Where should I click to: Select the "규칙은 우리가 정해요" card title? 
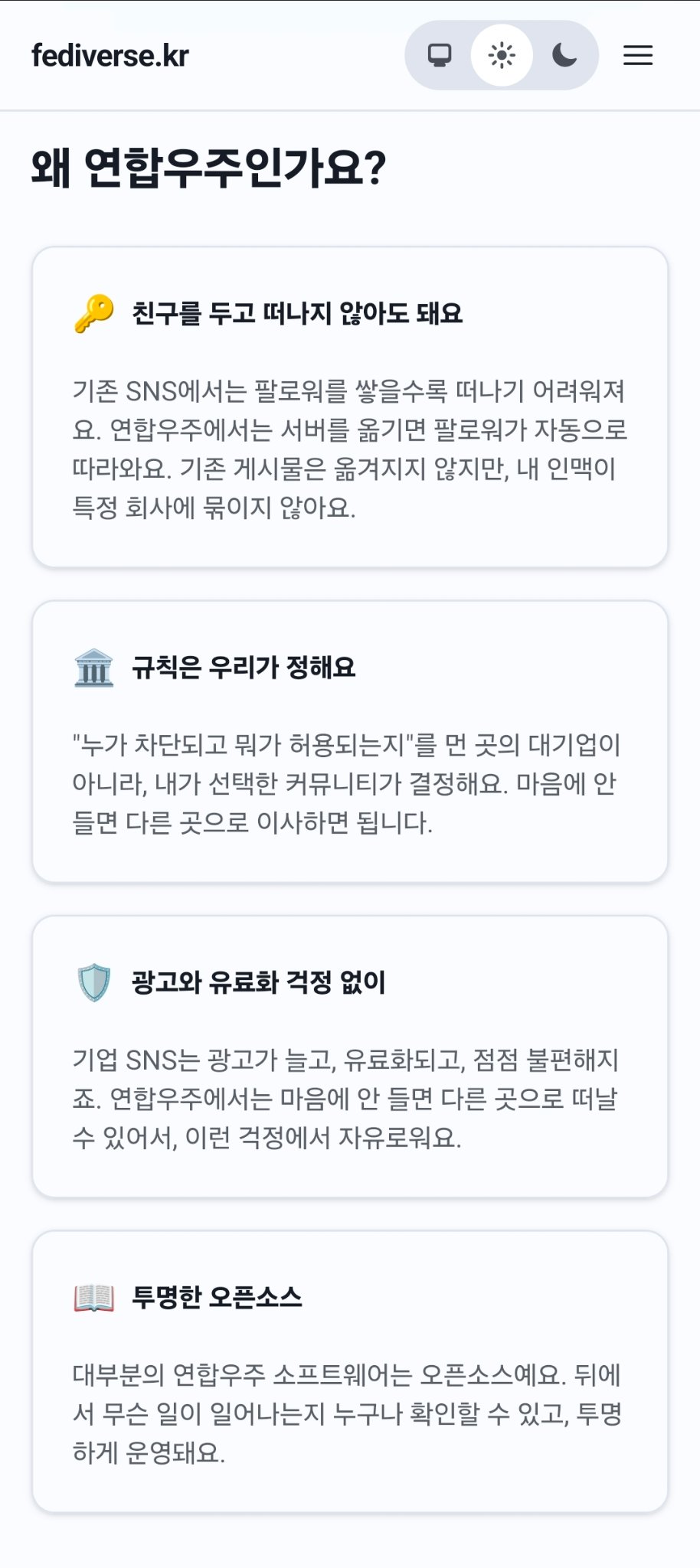tap(244, 668)
